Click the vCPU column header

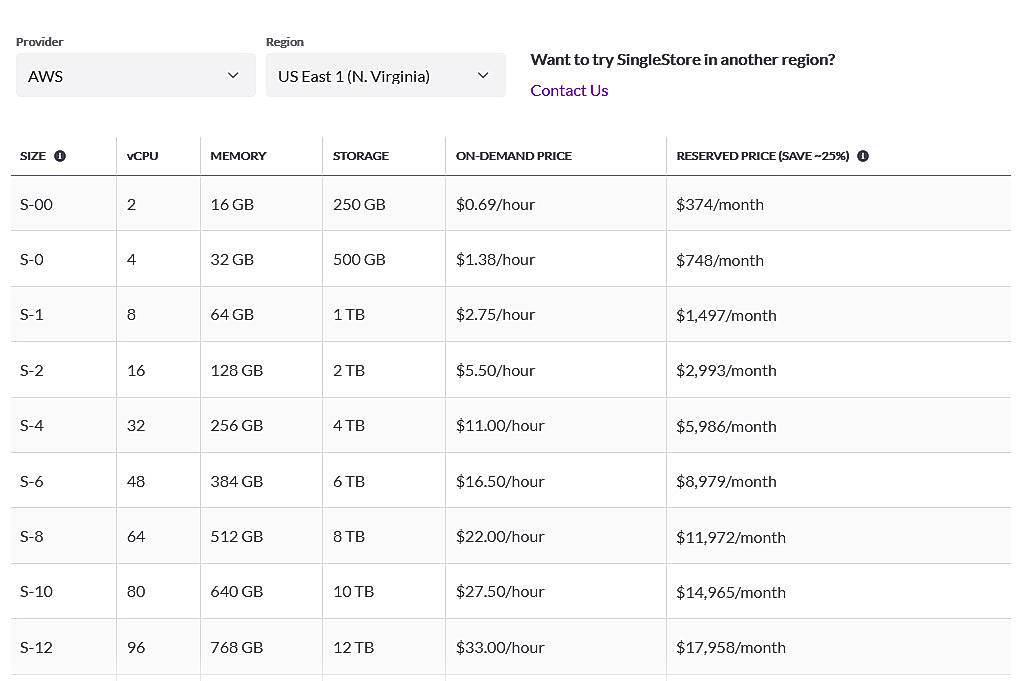point(143,156)
